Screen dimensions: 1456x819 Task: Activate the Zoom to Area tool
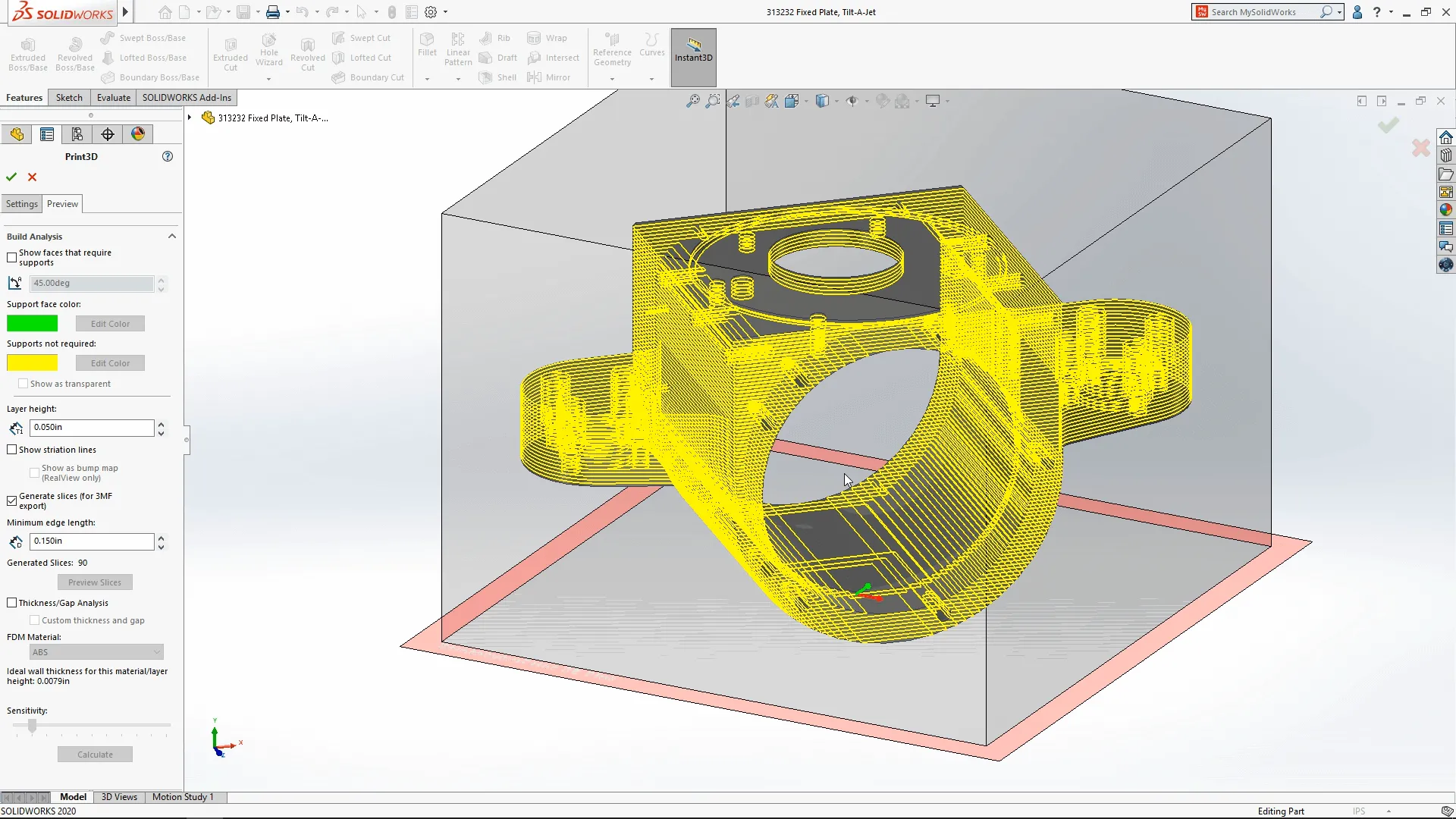pos(713,100)
